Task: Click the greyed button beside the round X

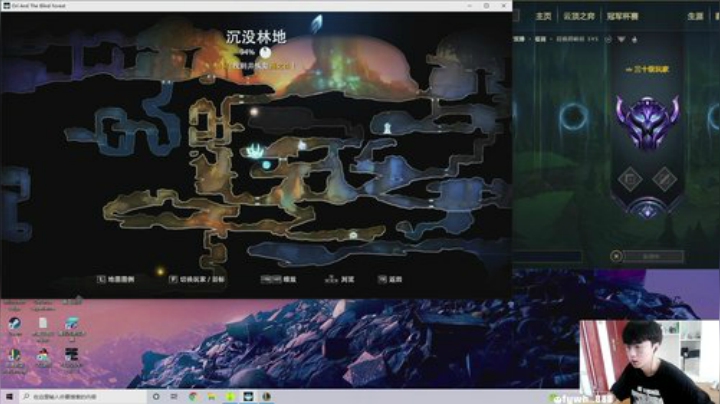Action: (x=653, y=256)
